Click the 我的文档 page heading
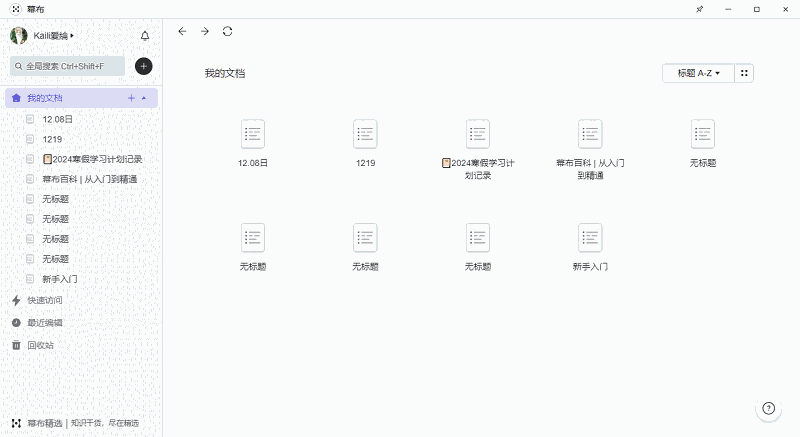800x437 pixels. 224,73
